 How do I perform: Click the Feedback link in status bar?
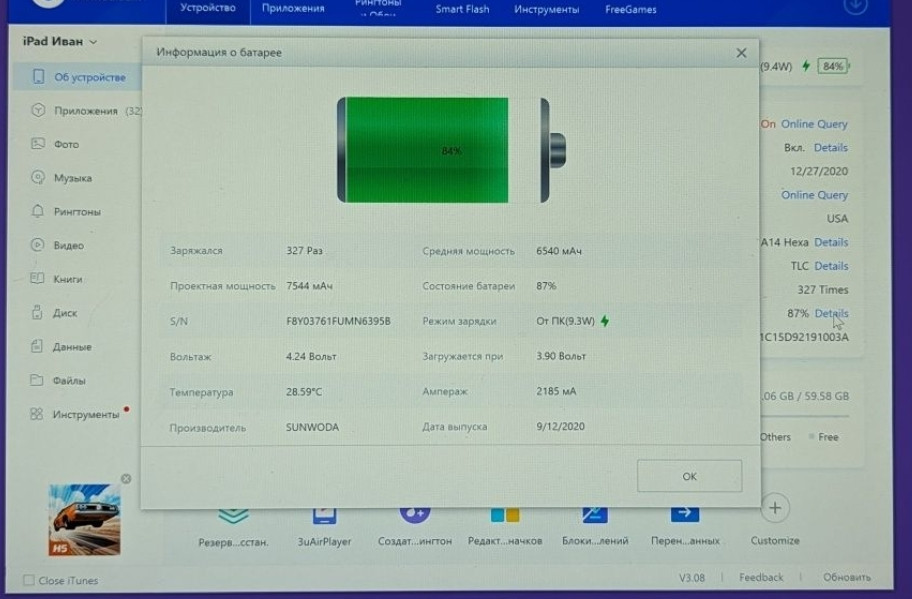(761, 577)
